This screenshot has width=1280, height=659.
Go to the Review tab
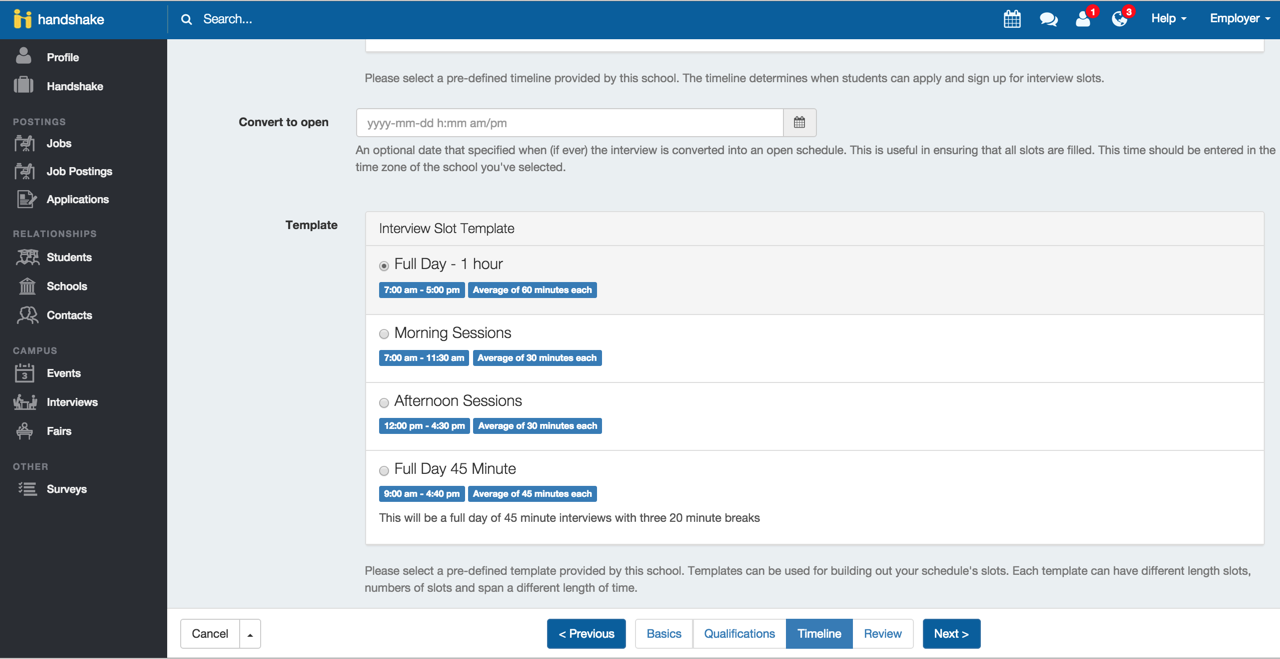(x=882, y=634)
